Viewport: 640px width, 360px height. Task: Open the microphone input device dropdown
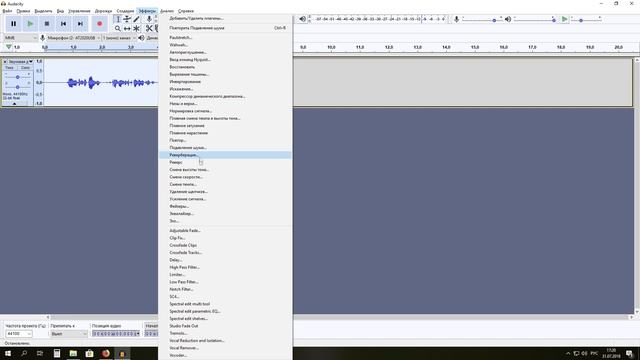pyautogui.click(x=73, y=38)
